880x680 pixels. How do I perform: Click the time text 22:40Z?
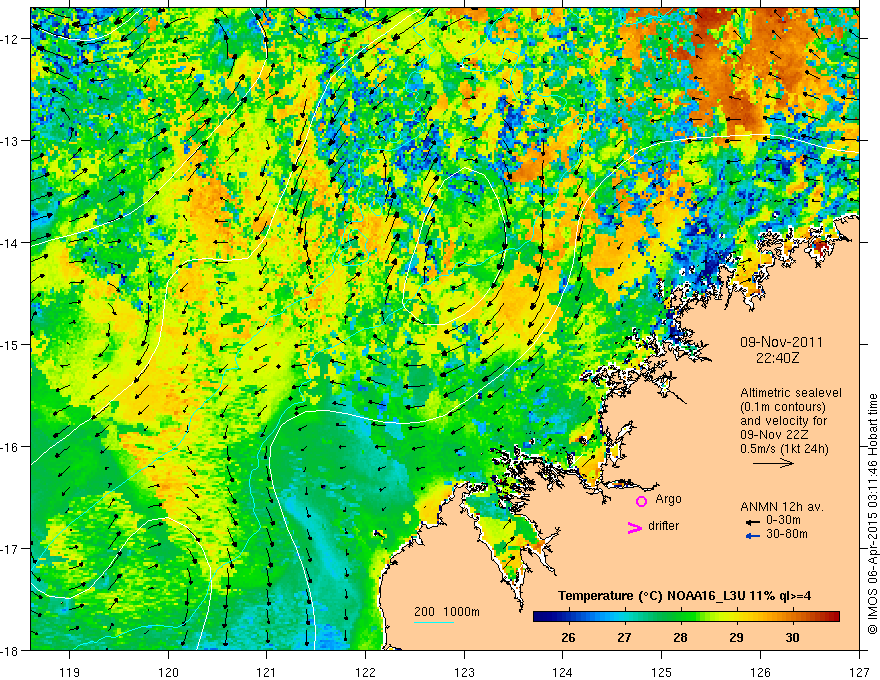point(777,358)
